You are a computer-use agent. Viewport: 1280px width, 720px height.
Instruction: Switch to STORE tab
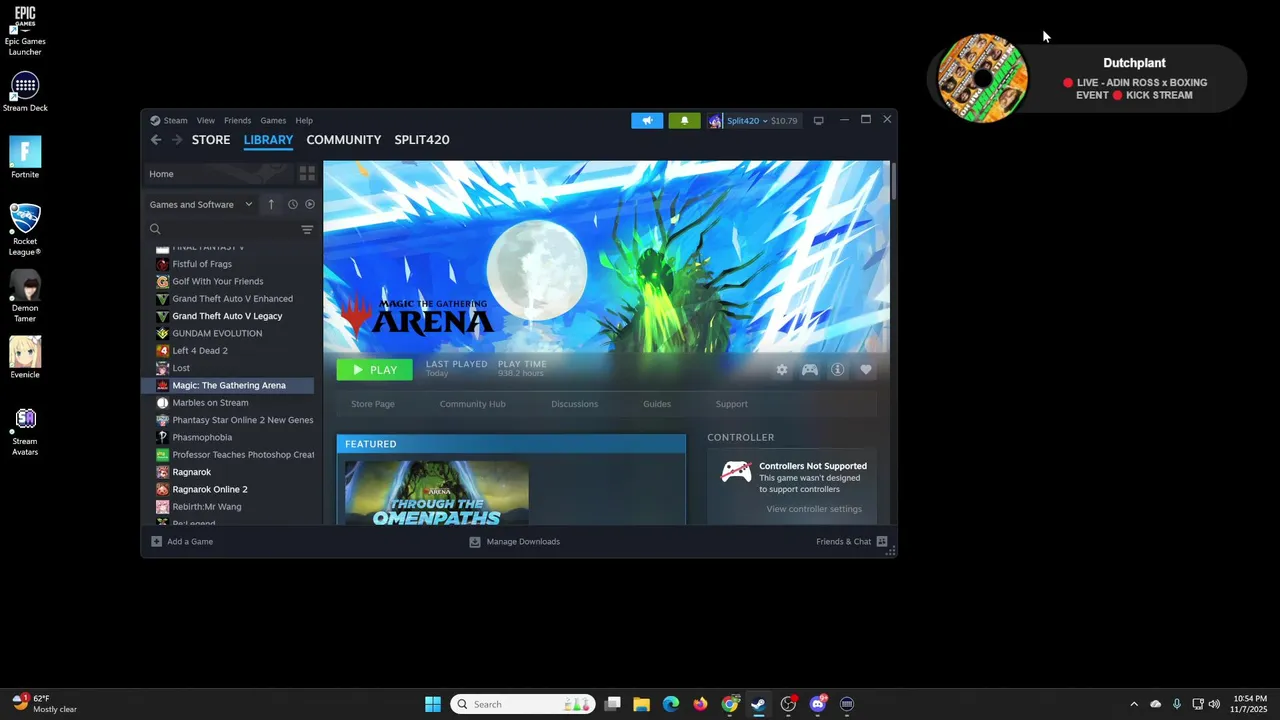click(211, 140)
